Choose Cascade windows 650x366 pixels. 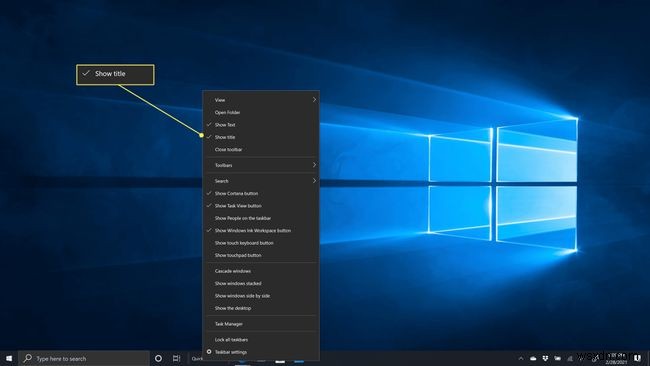click(261, 271)
